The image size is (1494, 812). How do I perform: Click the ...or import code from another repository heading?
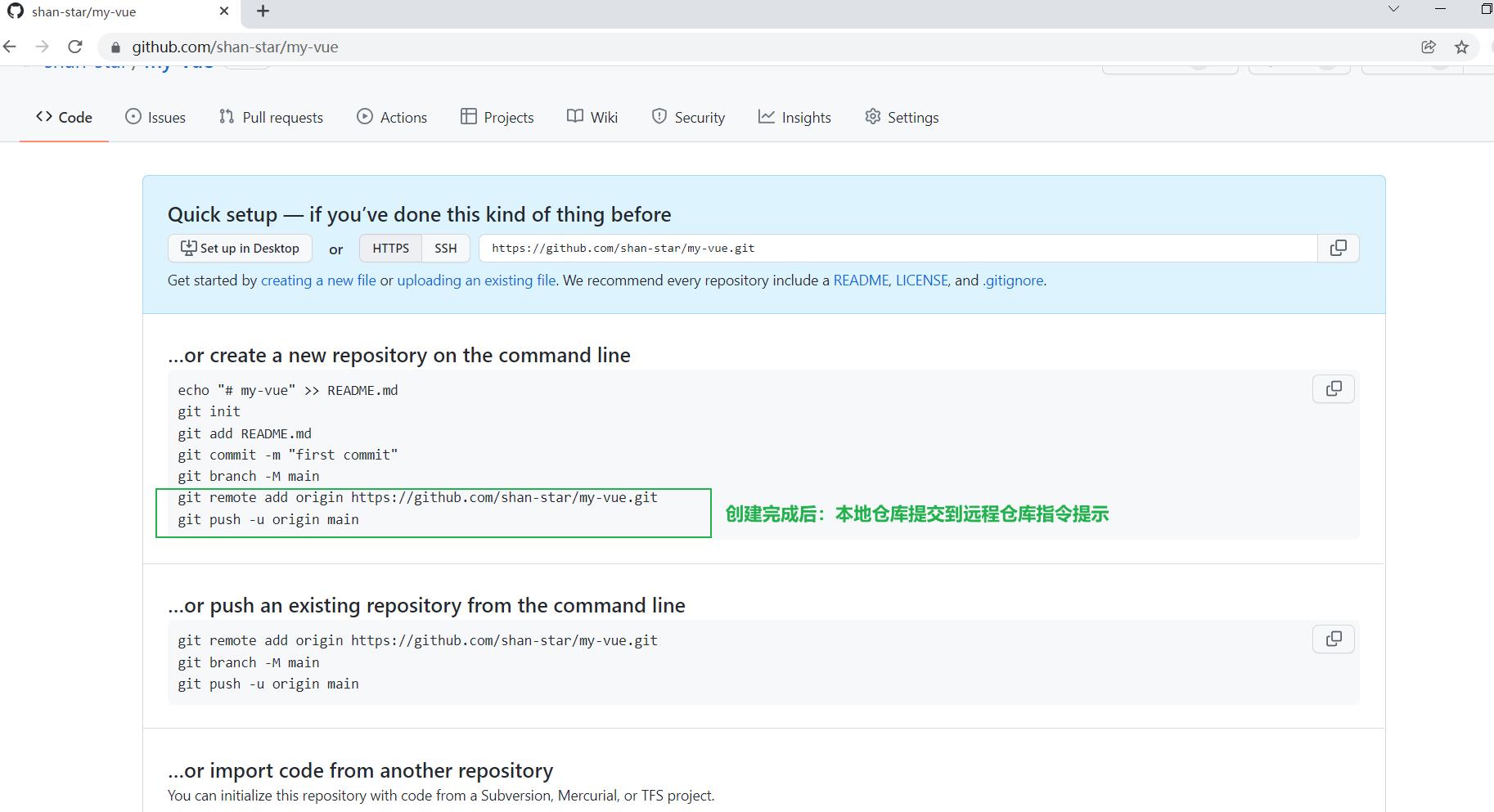(x=361, y=770)
